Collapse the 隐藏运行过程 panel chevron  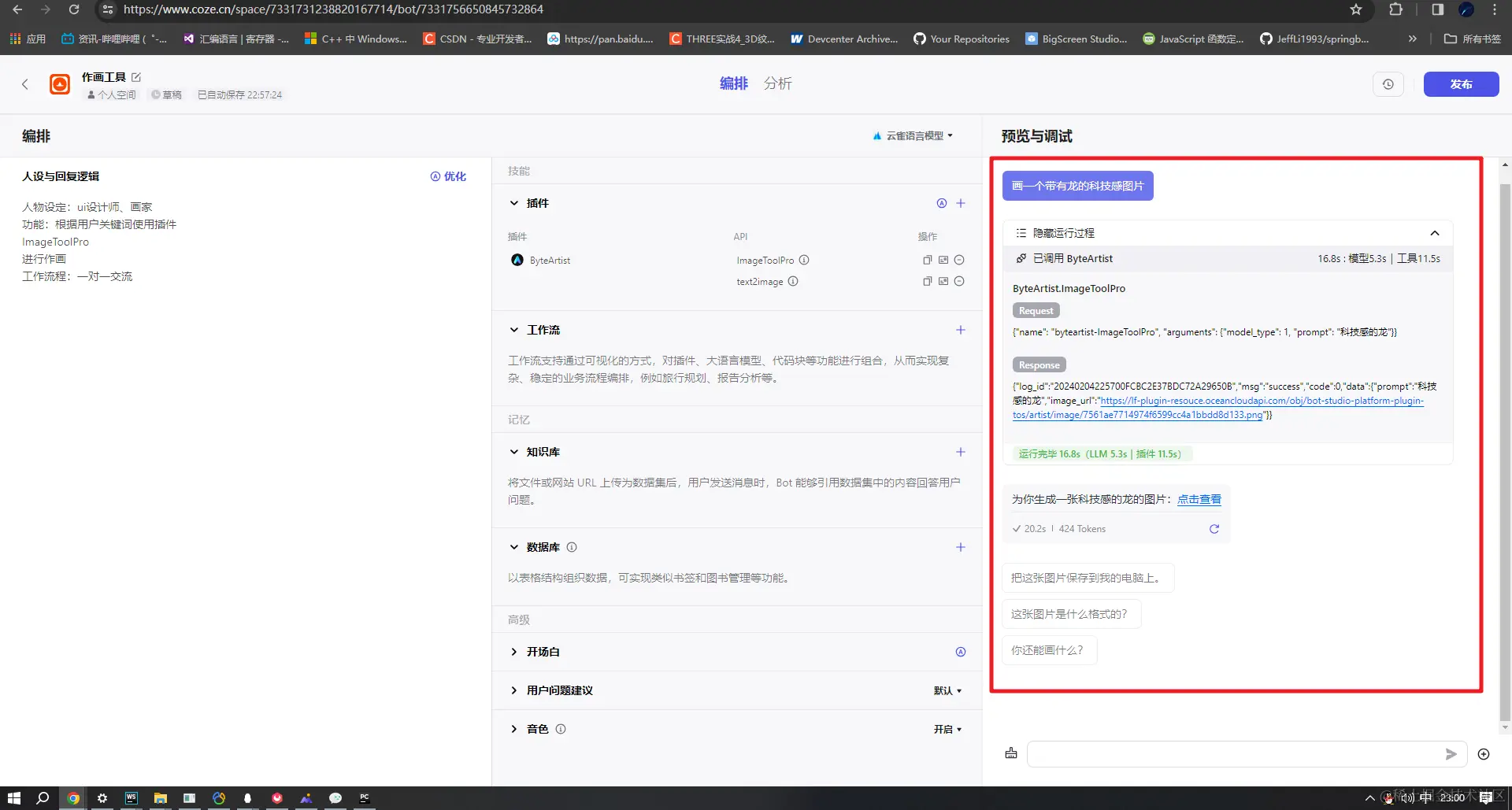tap(1435, 233)
